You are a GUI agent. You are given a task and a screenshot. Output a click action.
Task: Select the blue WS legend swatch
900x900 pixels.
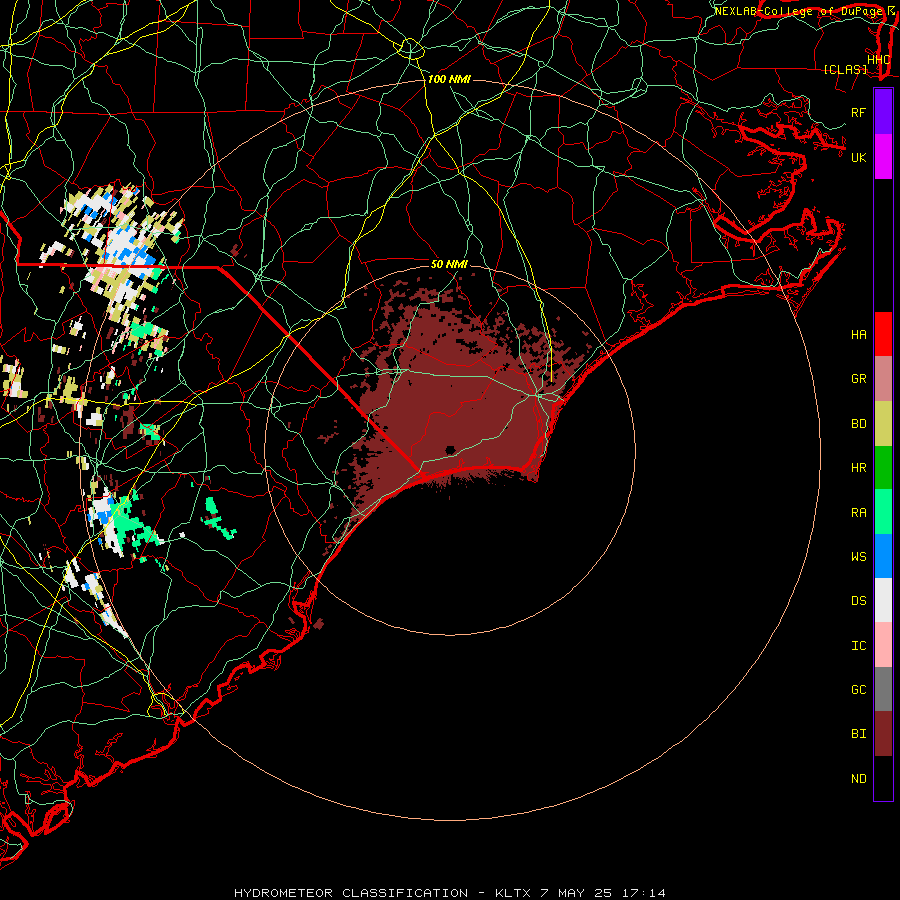point(883,556)
